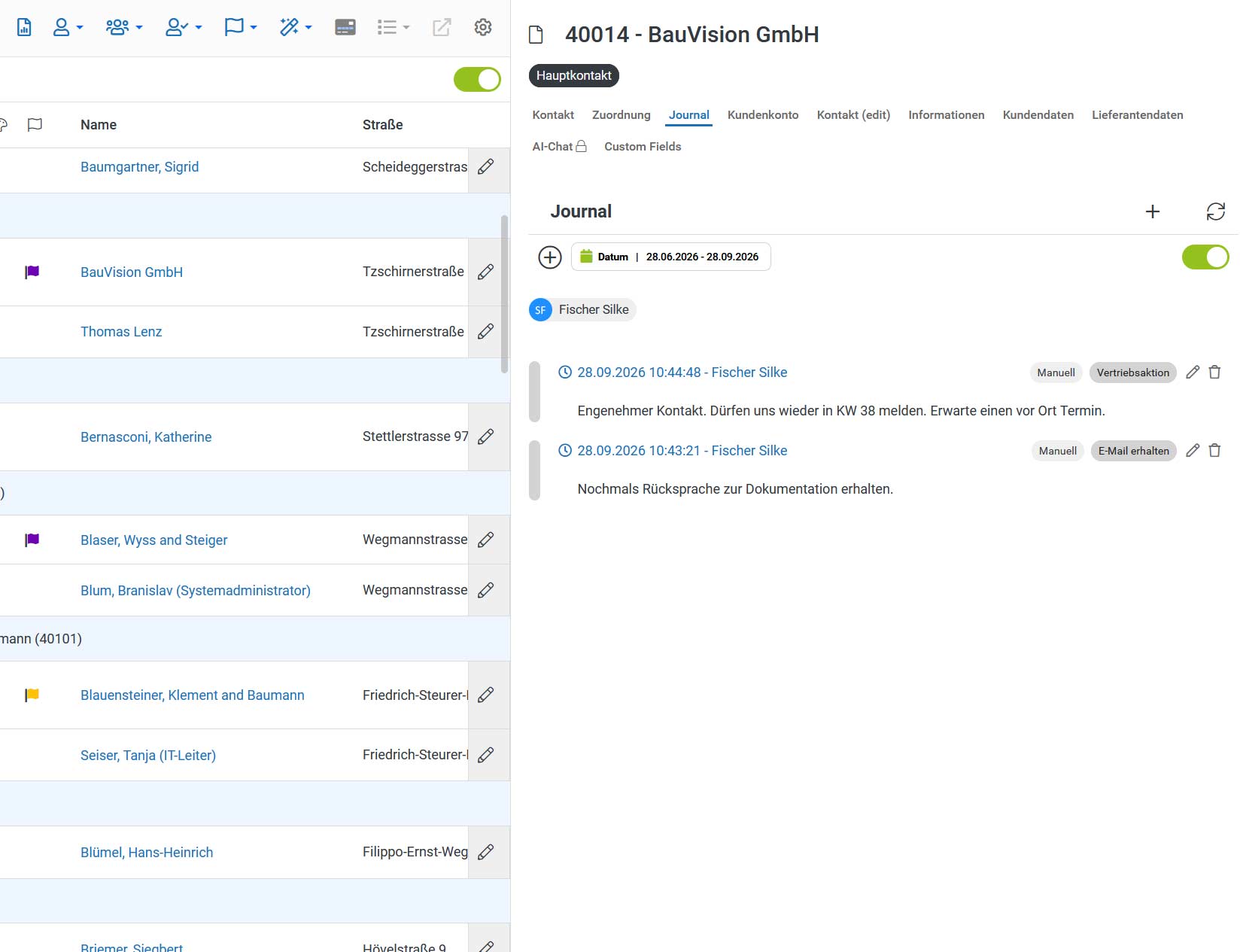Open the single-person dropdown in toolbar
1240x952 pixels.
point(68,27)
